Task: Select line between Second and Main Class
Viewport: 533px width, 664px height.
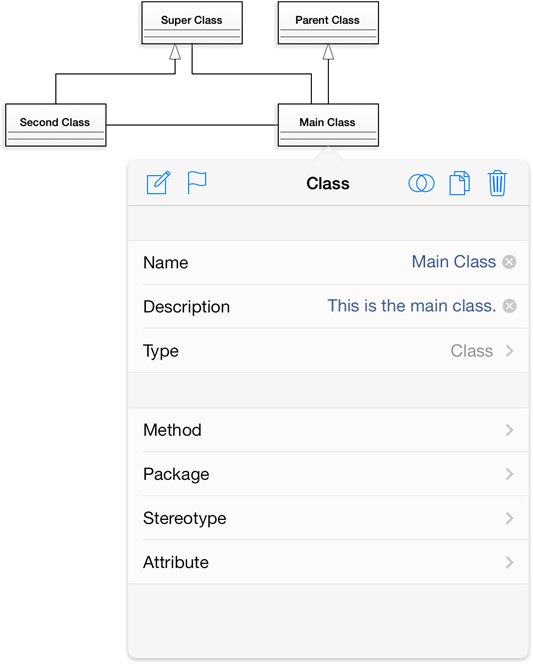Action: (192, 125)
